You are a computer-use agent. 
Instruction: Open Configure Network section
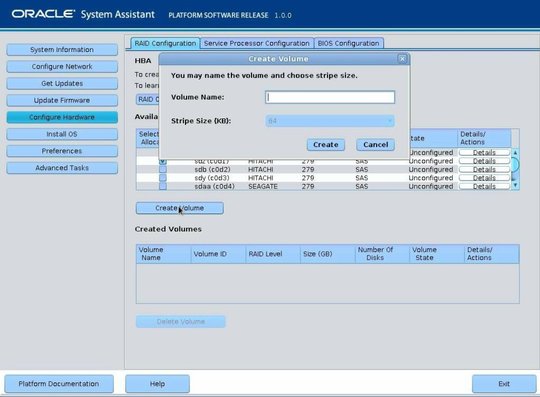coord(62,66)
